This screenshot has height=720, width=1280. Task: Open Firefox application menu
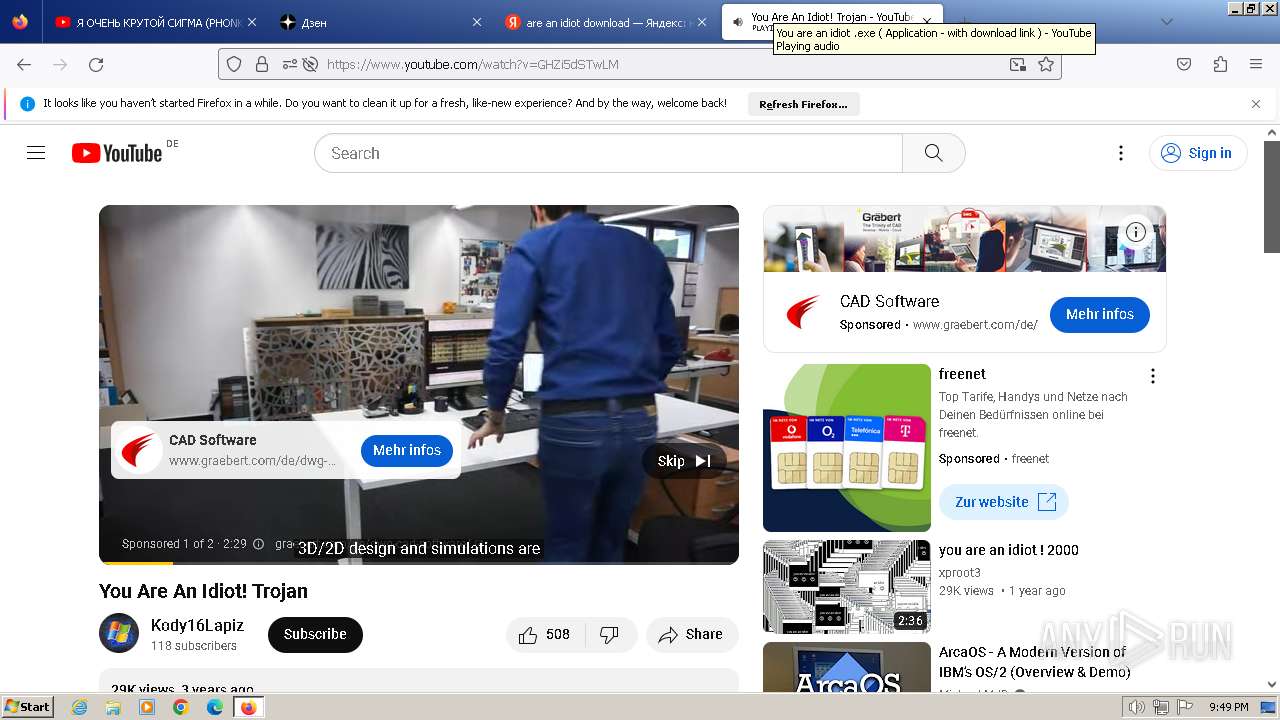click(1256, 64)
